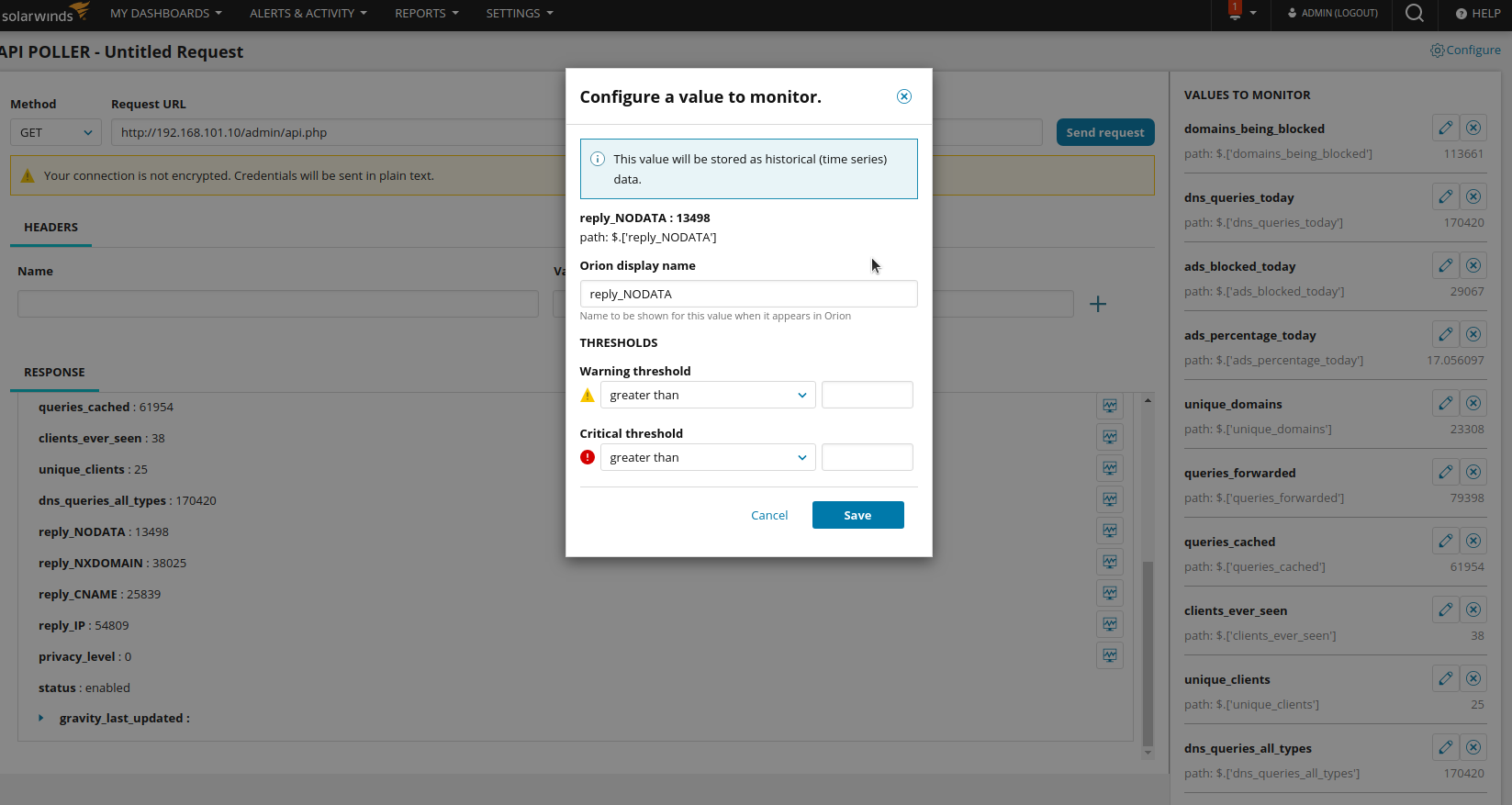This screenshot has height=805, width=1512.
Task: Remove the unique_clients monitored value
Action: click(x=1473, y=678)
